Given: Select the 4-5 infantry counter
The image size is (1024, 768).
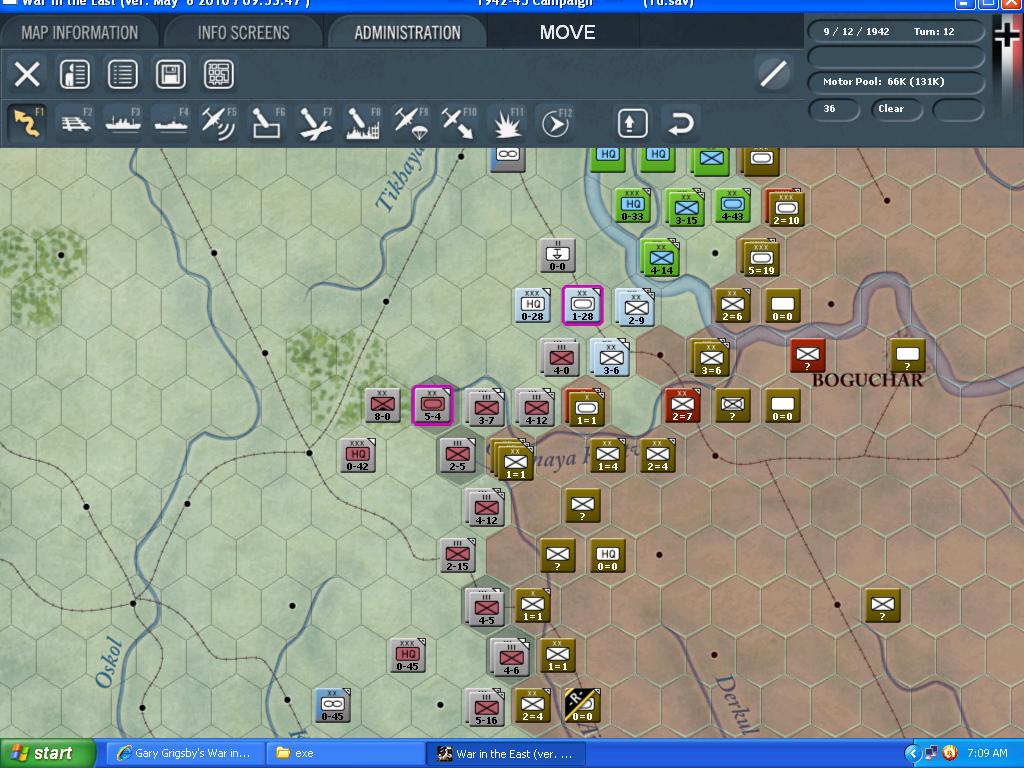Looking at the screenshot, I should (x=485, y=607).
